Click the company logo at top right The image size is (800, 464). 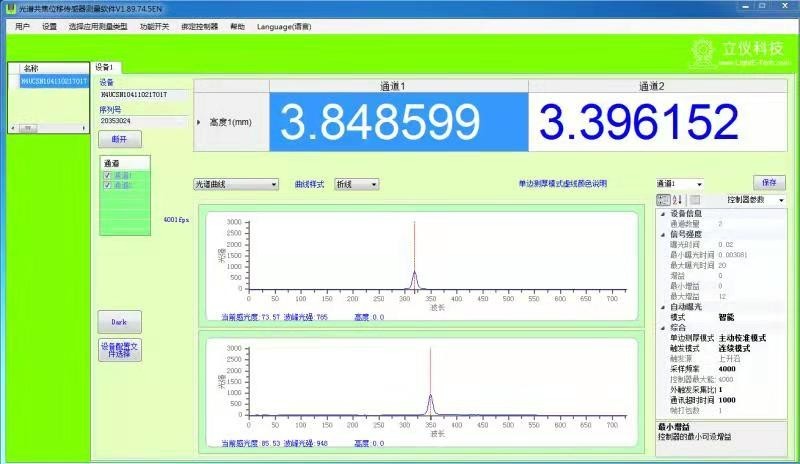(x=742, y=51)
